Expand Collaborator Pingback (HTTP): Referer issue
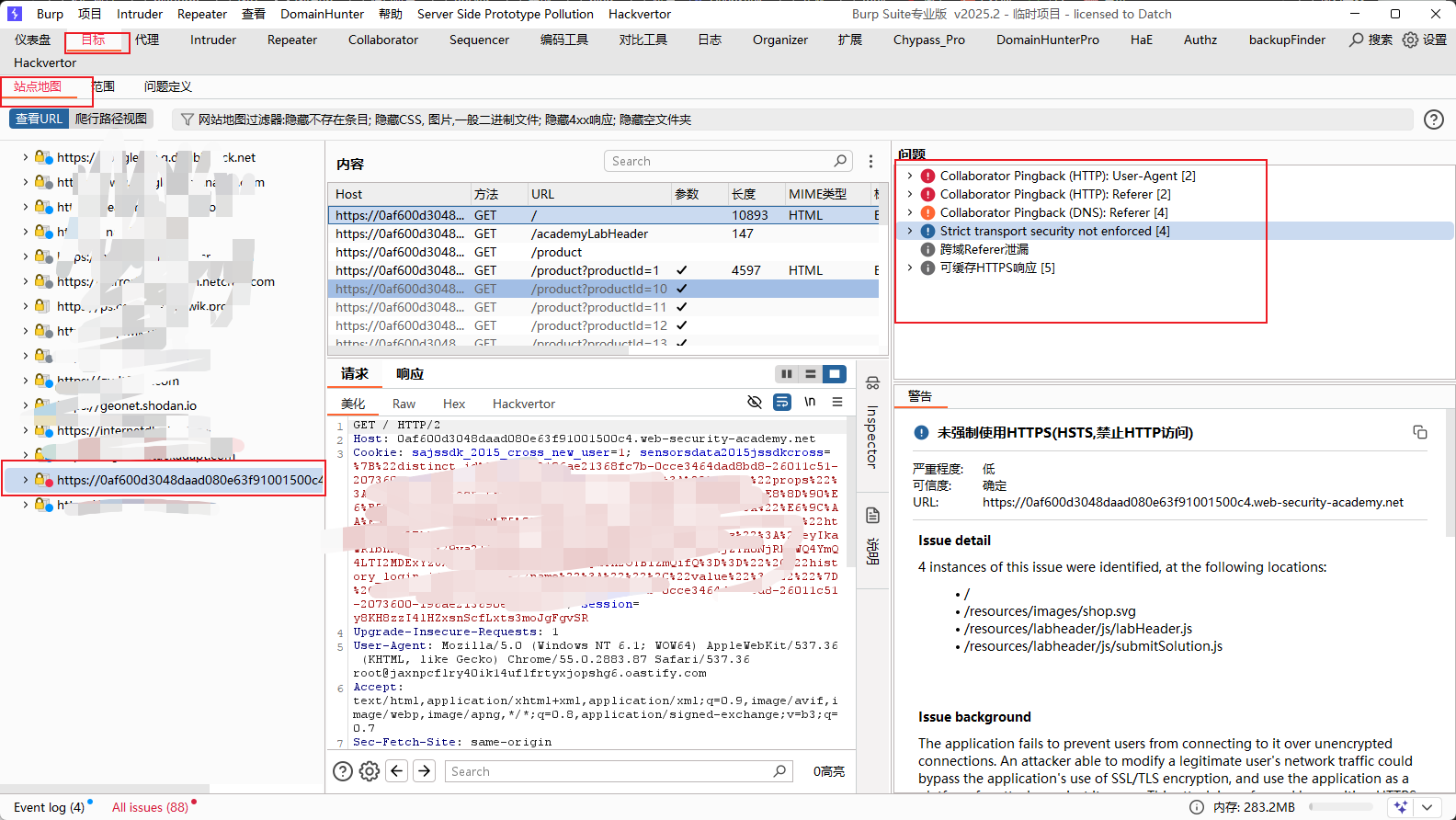 click(910, 194)
